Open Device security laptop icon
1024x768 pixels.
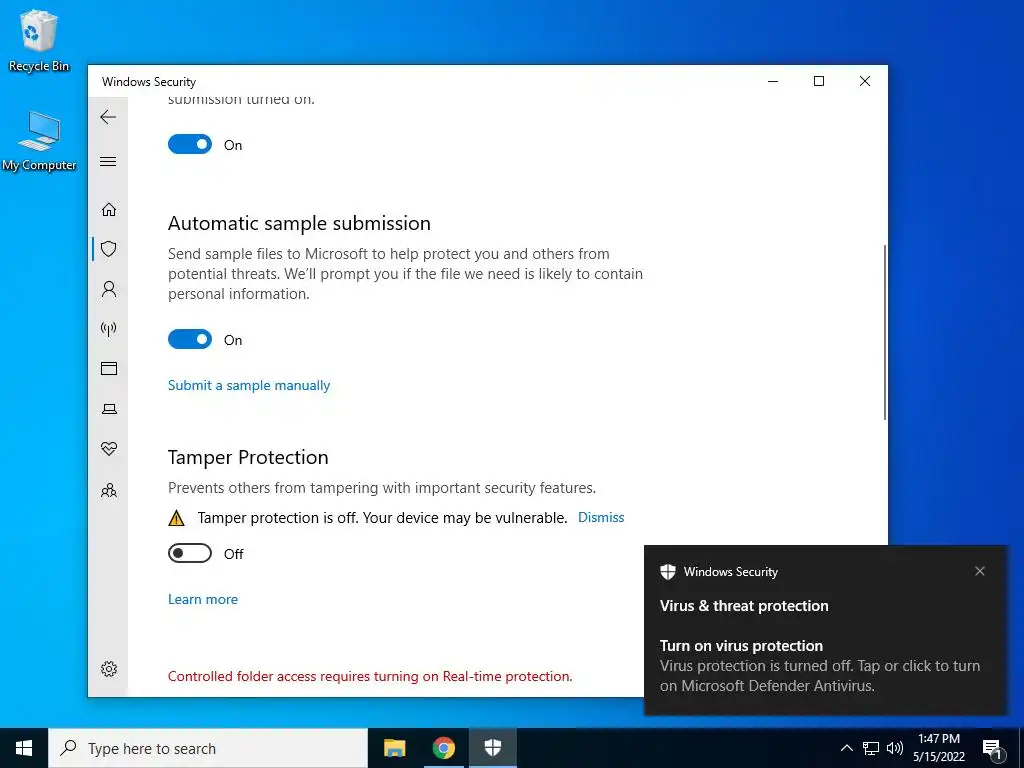(x=109, y=409)
